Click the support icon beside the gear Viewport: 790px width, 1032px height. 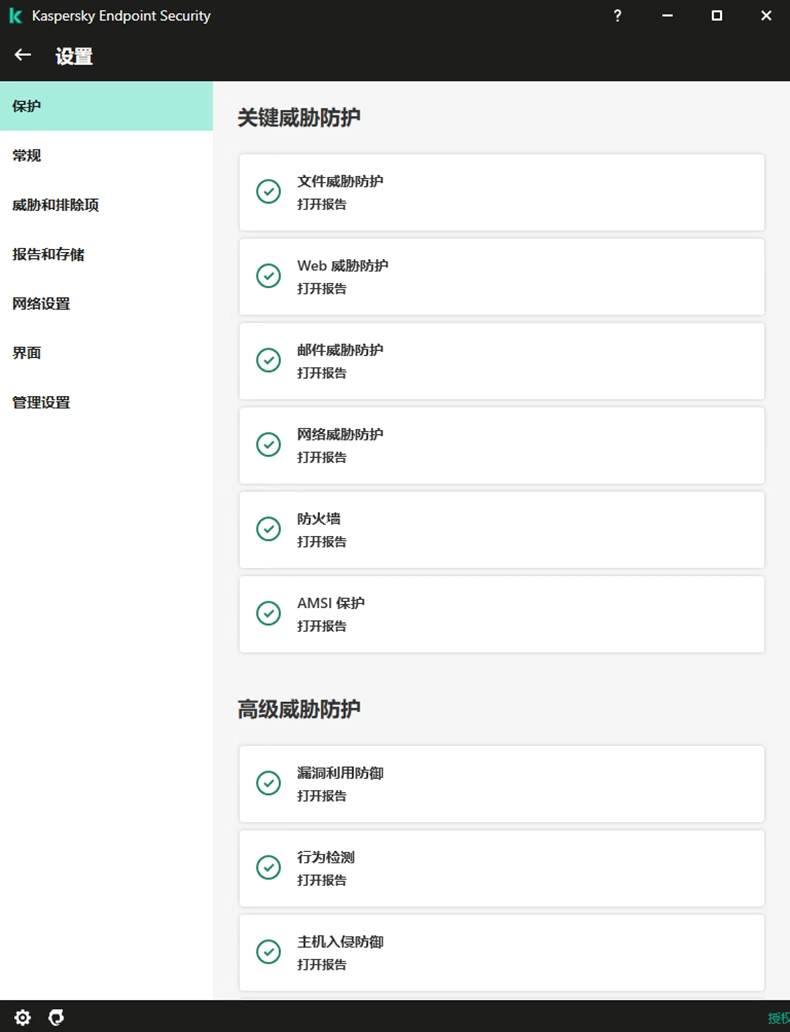(x=57, y=1017)
